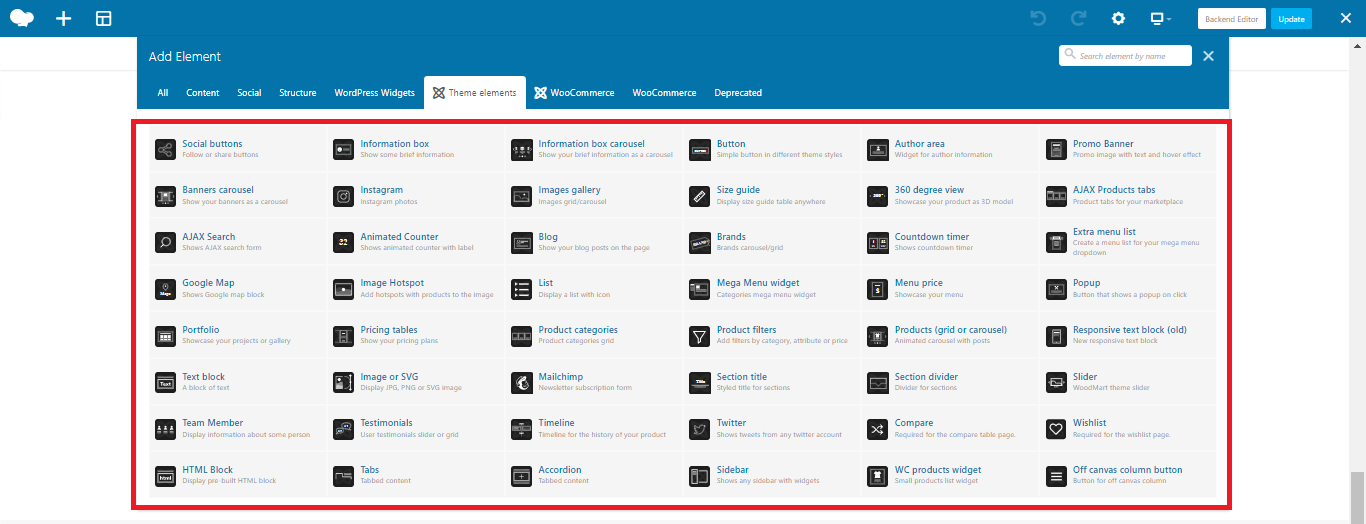Select the Timeline element name

pos(557,423)
